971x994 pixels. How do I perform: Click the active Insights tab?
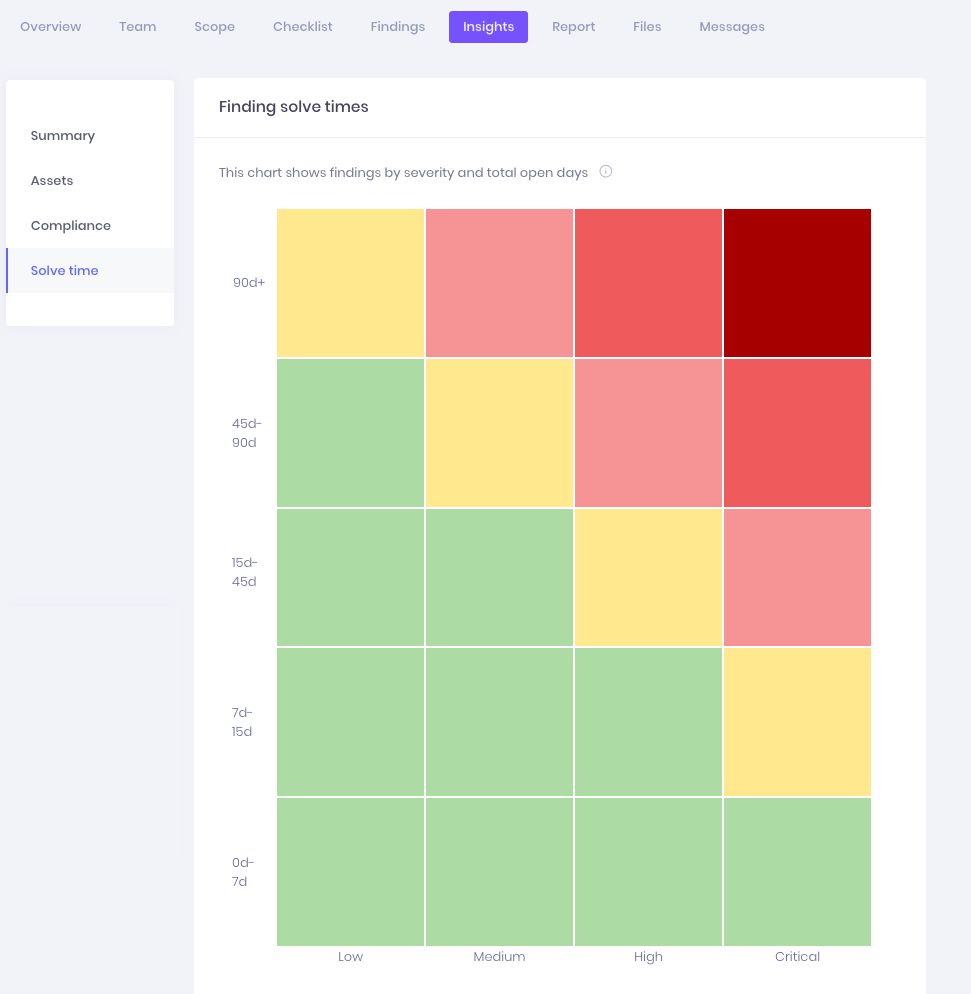point(488,27)
